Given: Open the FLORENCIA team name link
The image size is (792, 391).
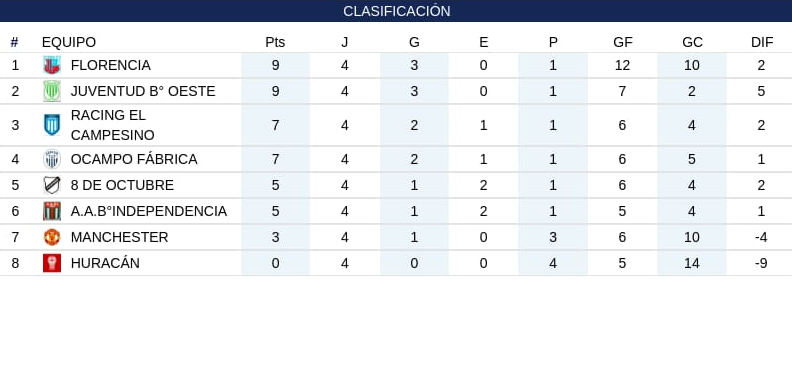Looking at the screenshot, I should tap(111, 65).
